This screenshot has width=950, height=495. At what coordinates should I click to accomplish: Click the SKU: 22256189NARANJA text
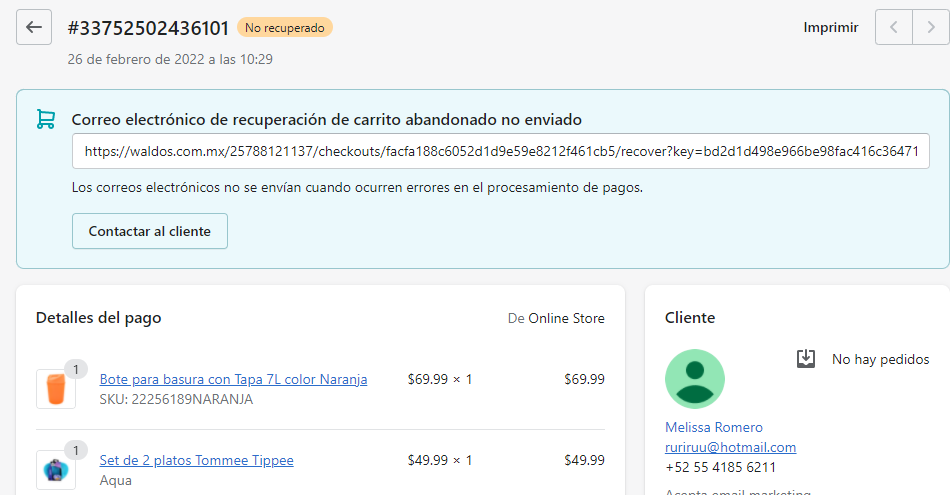tap(176, 399)
